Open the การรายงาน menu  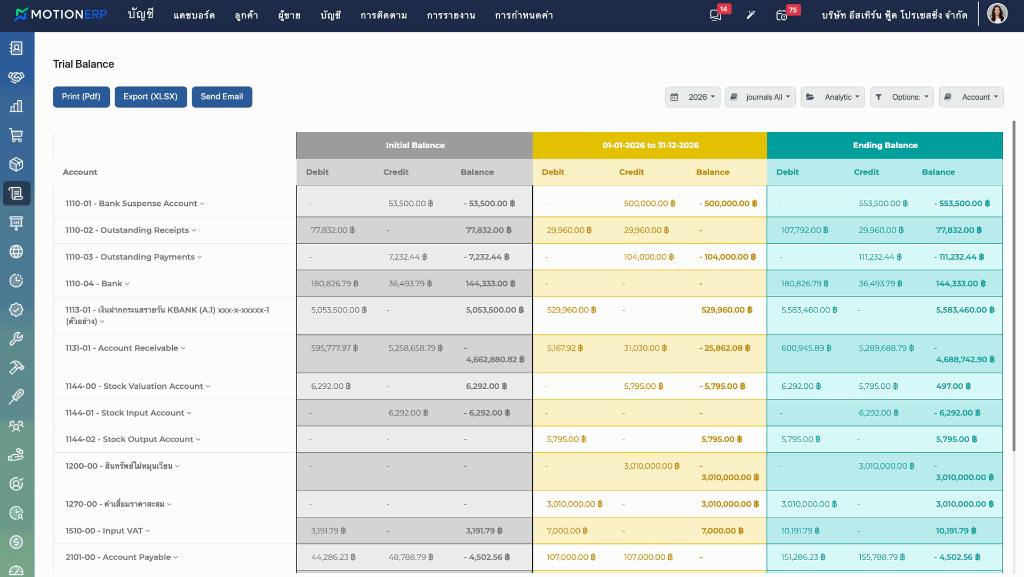point(451,15)
